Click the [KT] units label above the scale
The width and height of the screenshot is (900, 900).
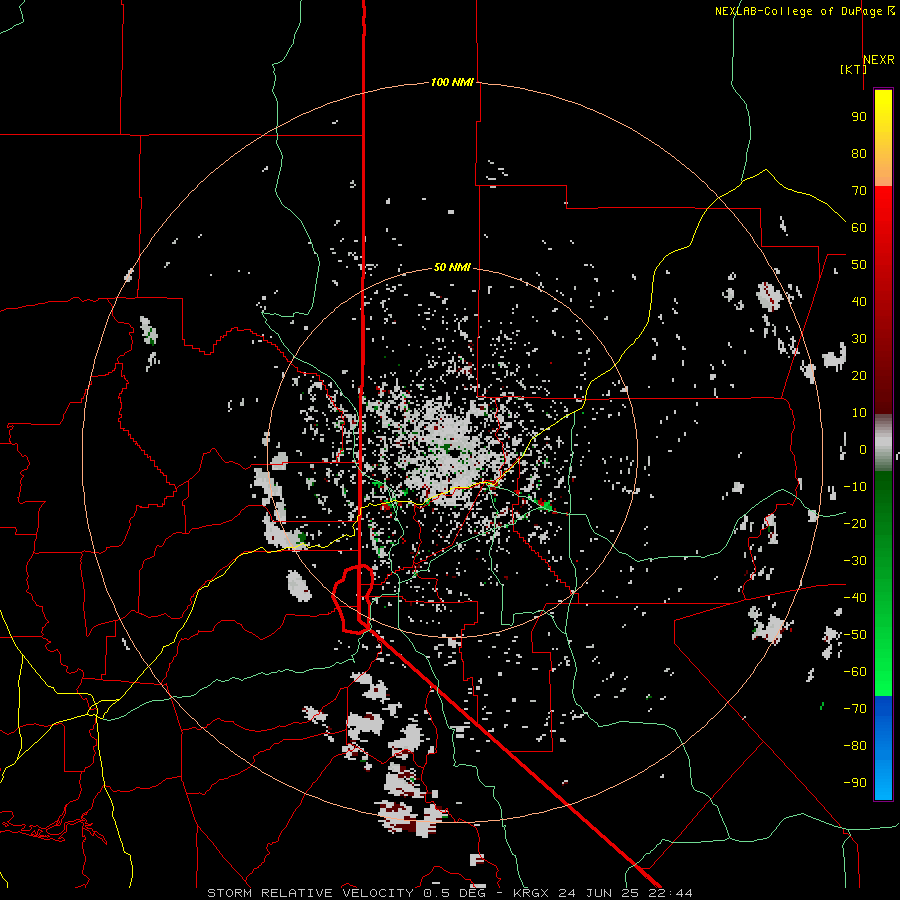pos(854,69)
